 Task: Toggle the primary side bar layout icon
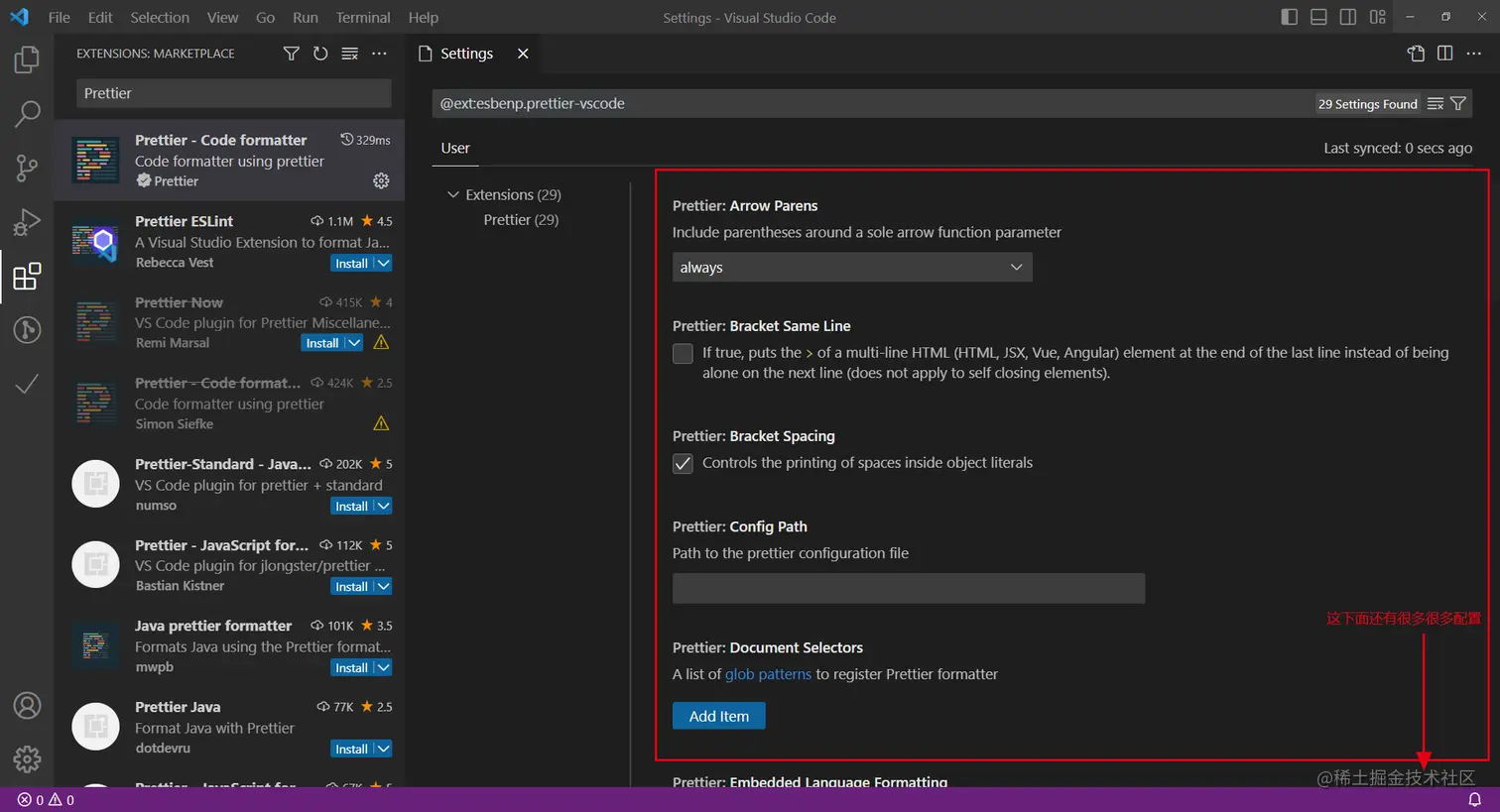[1290, 17]
